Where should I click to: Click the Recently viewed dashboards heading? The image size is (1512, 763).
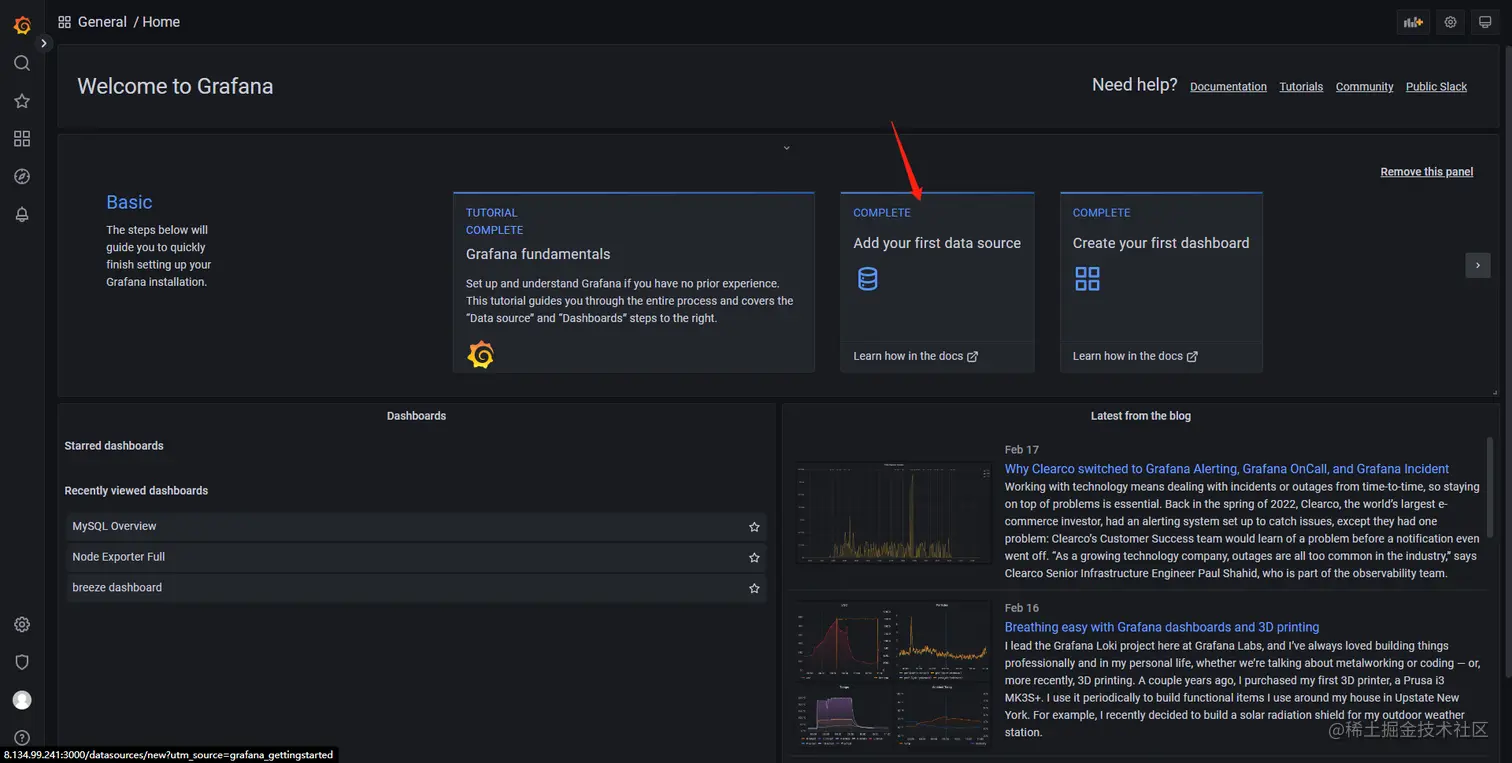(136, 491)
